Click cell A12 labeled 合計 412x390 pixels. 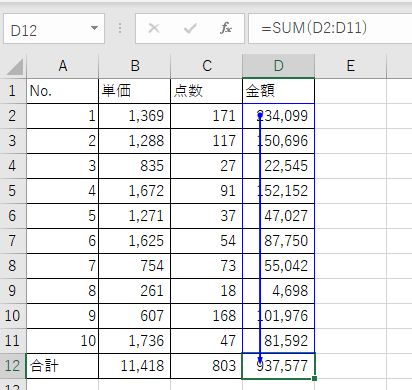coord(63,366)
